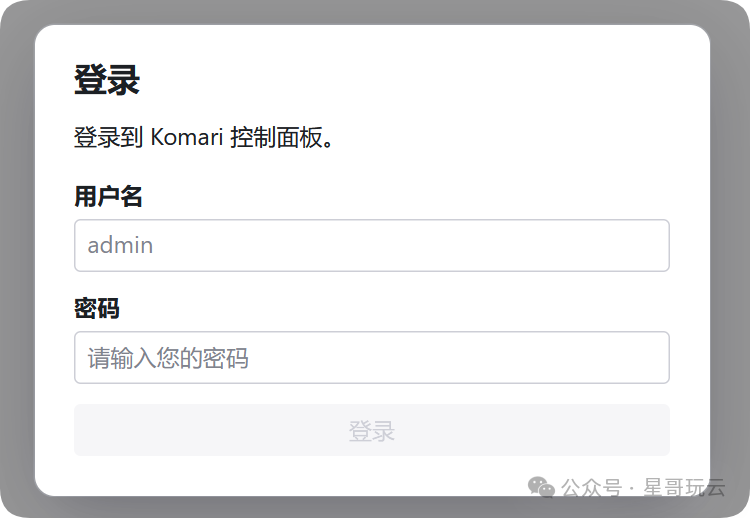The image size is (750, 518).
Task: Focus the username field showing admin
Action: pyautogui.click(x=372, y=245)
